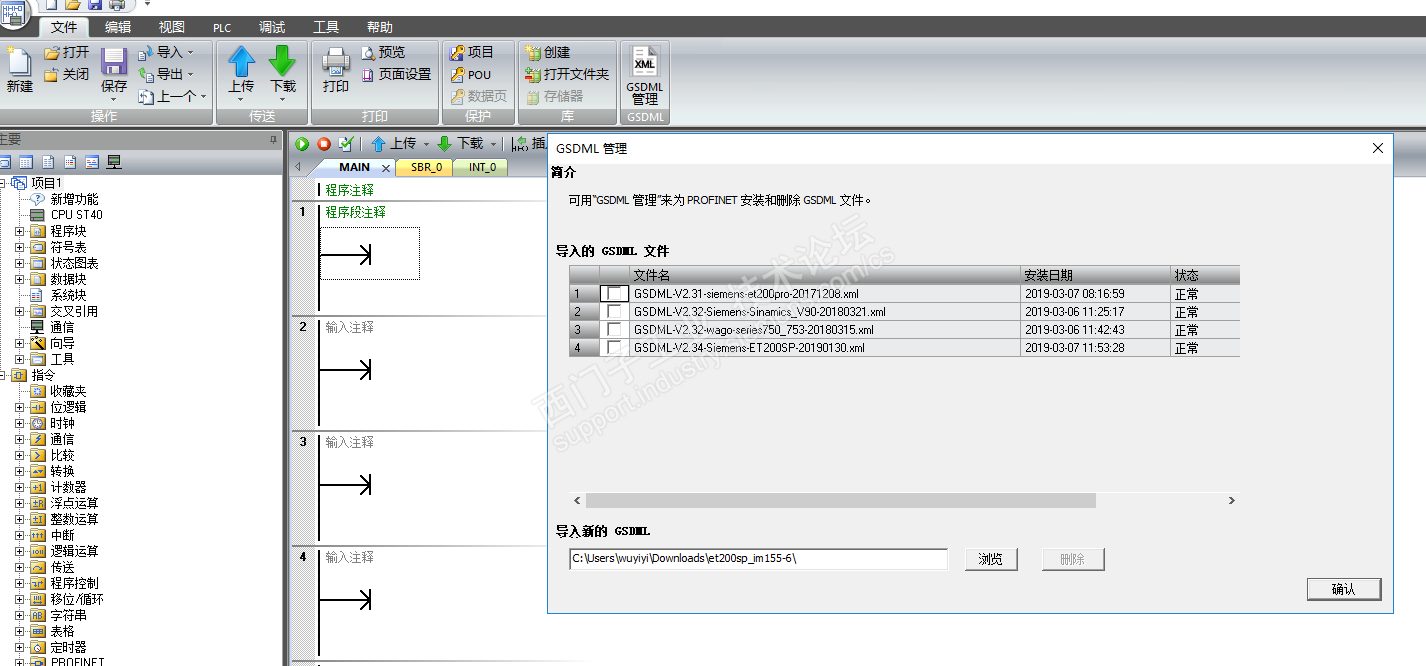Close the MAIN tab with its X
The image size is (1426, 666).
[386, 168]
